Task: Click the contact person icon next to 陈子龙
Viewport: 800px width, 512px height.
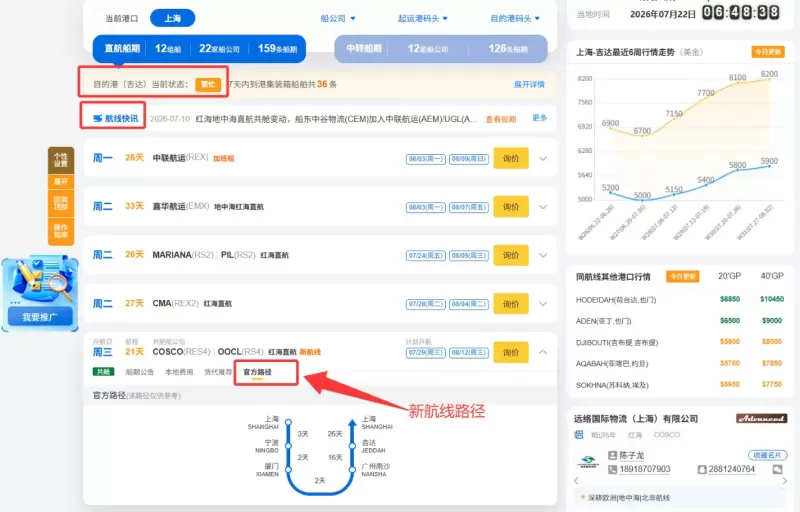Action: [612, 455]
